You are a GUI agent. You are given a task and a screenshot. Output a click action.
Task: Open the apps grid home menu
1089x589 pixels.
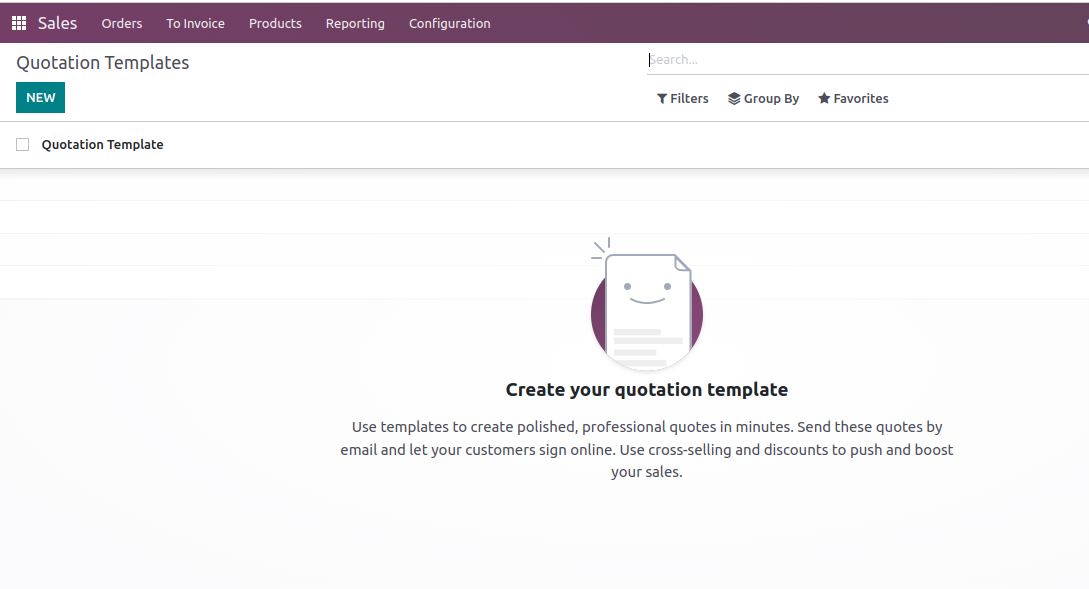[19, 23]
